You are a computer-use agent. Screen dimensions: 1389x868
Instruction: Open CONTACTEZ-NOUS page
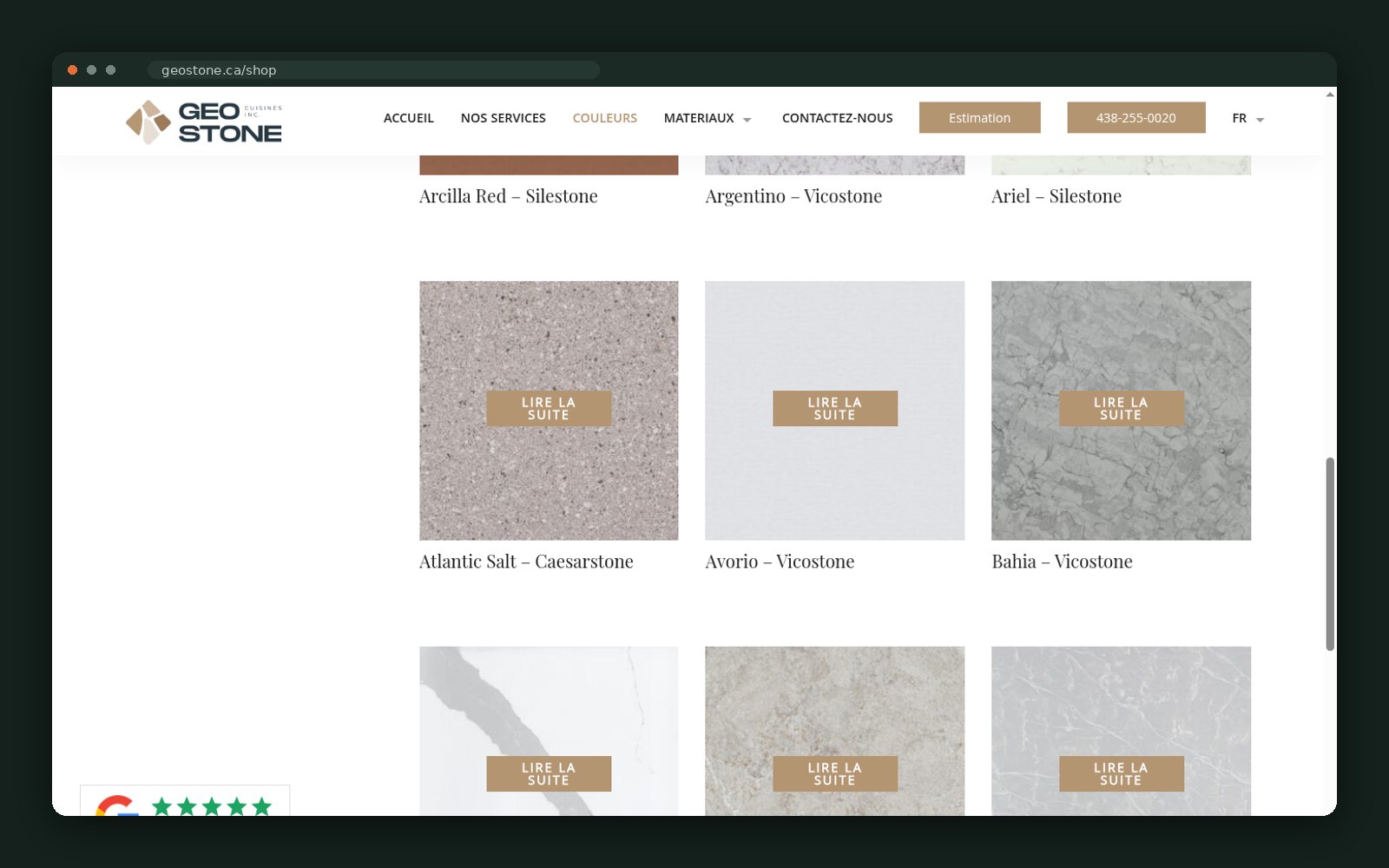click(838, 118)
